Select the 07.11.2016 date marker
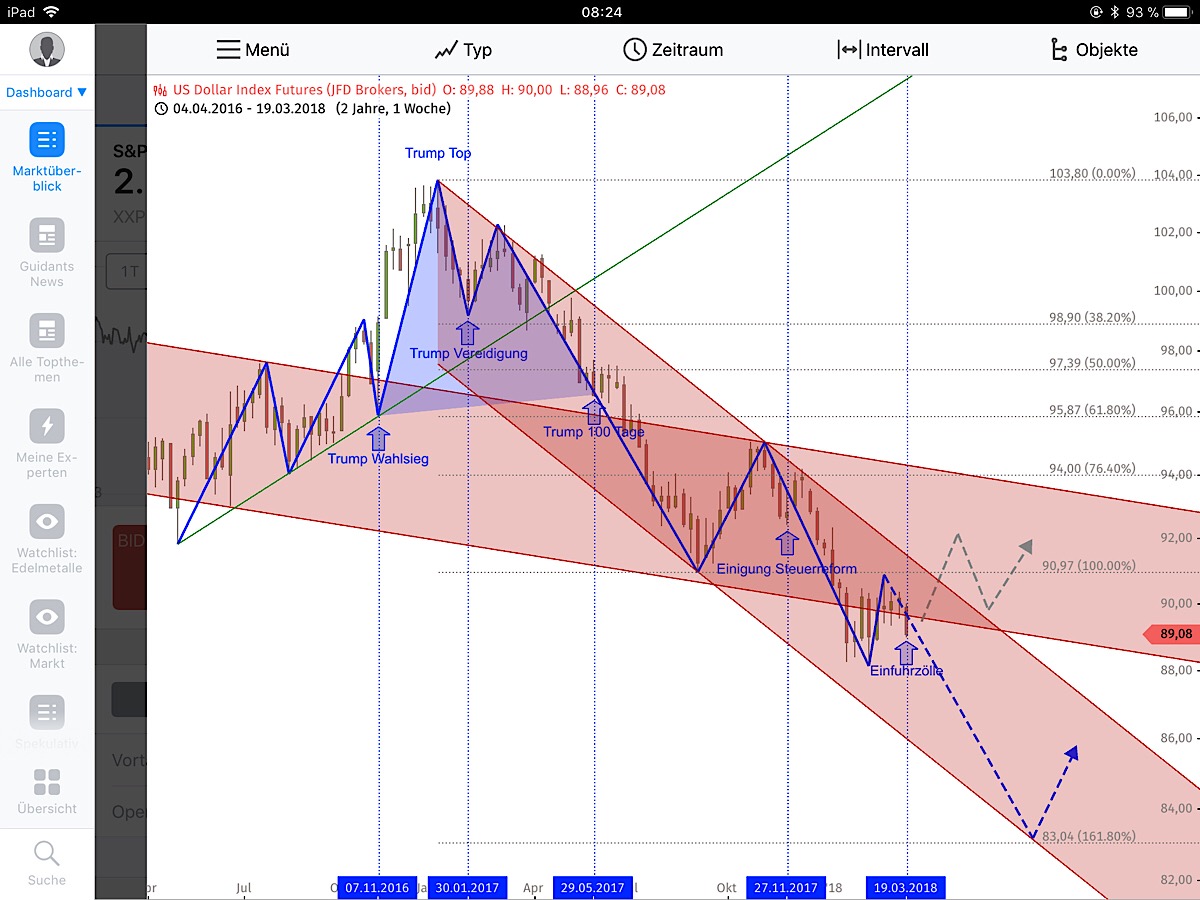Viewport: 1200px width, 900px height. pos(376,887)
